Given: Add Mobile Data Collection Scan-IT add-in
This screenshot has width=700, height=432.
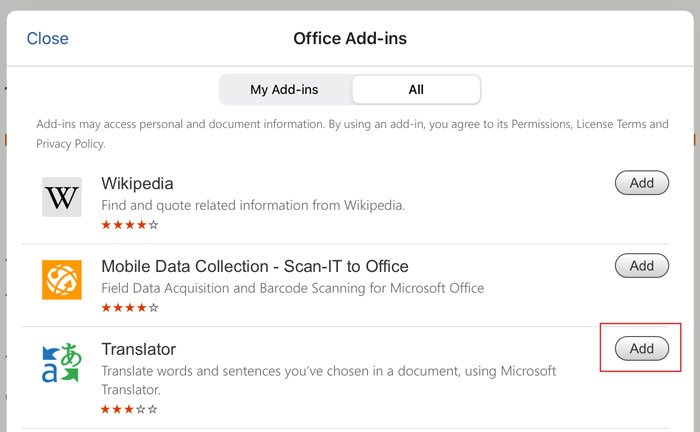Looking at the screenshot, I should tap(642, 266).
